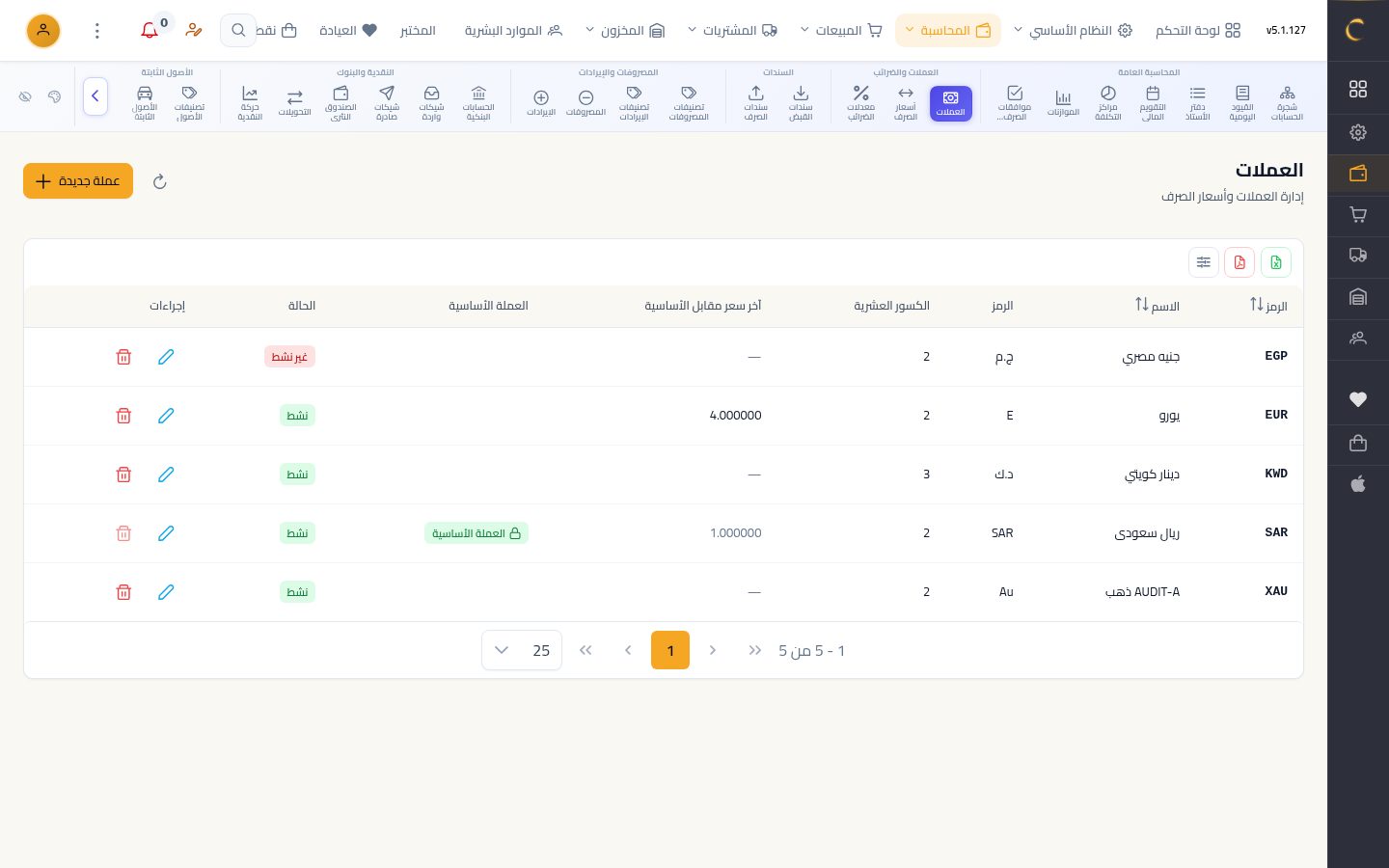
Task: Open transfers (التحويلات) ribbon item
Action: (x=294, y=103)
